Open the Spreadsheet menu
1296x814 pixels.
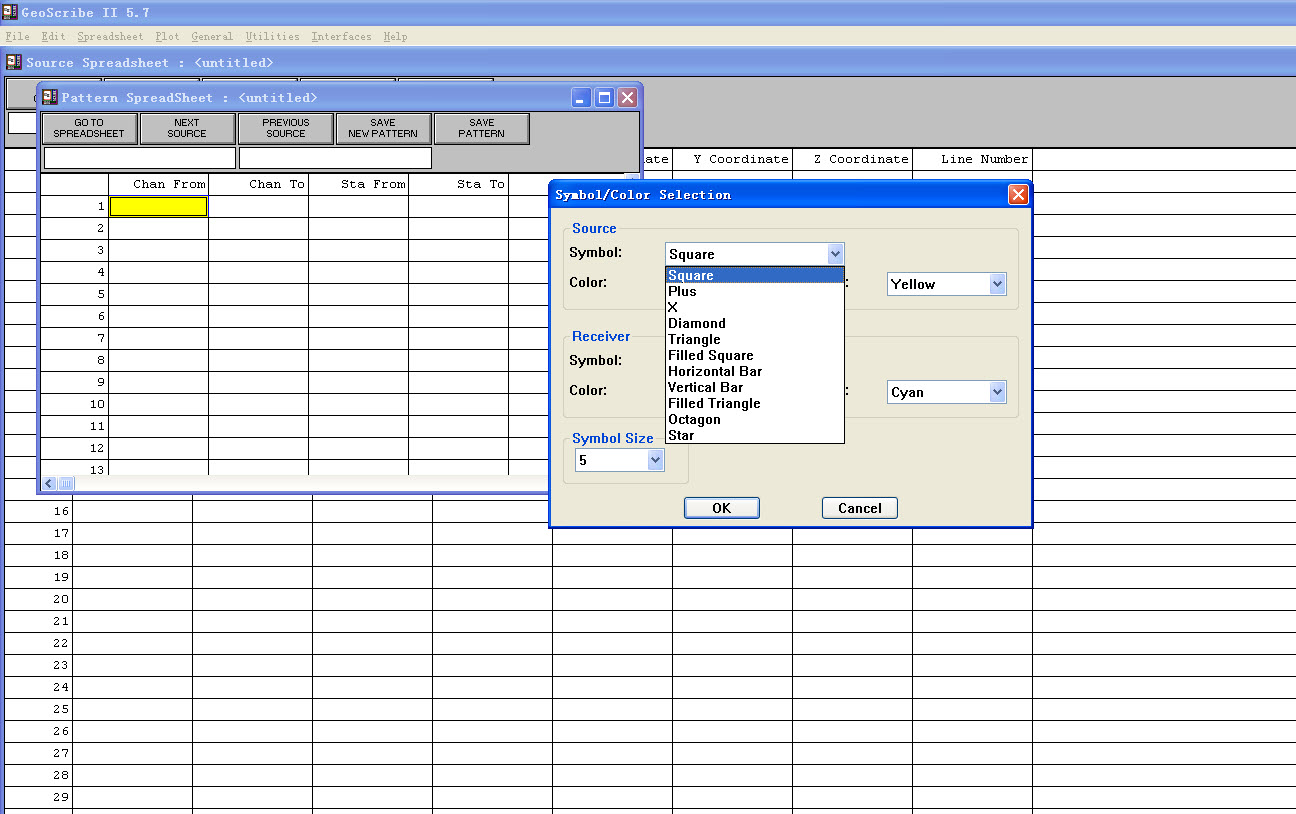pyautogui.click(x=110, y=36)
